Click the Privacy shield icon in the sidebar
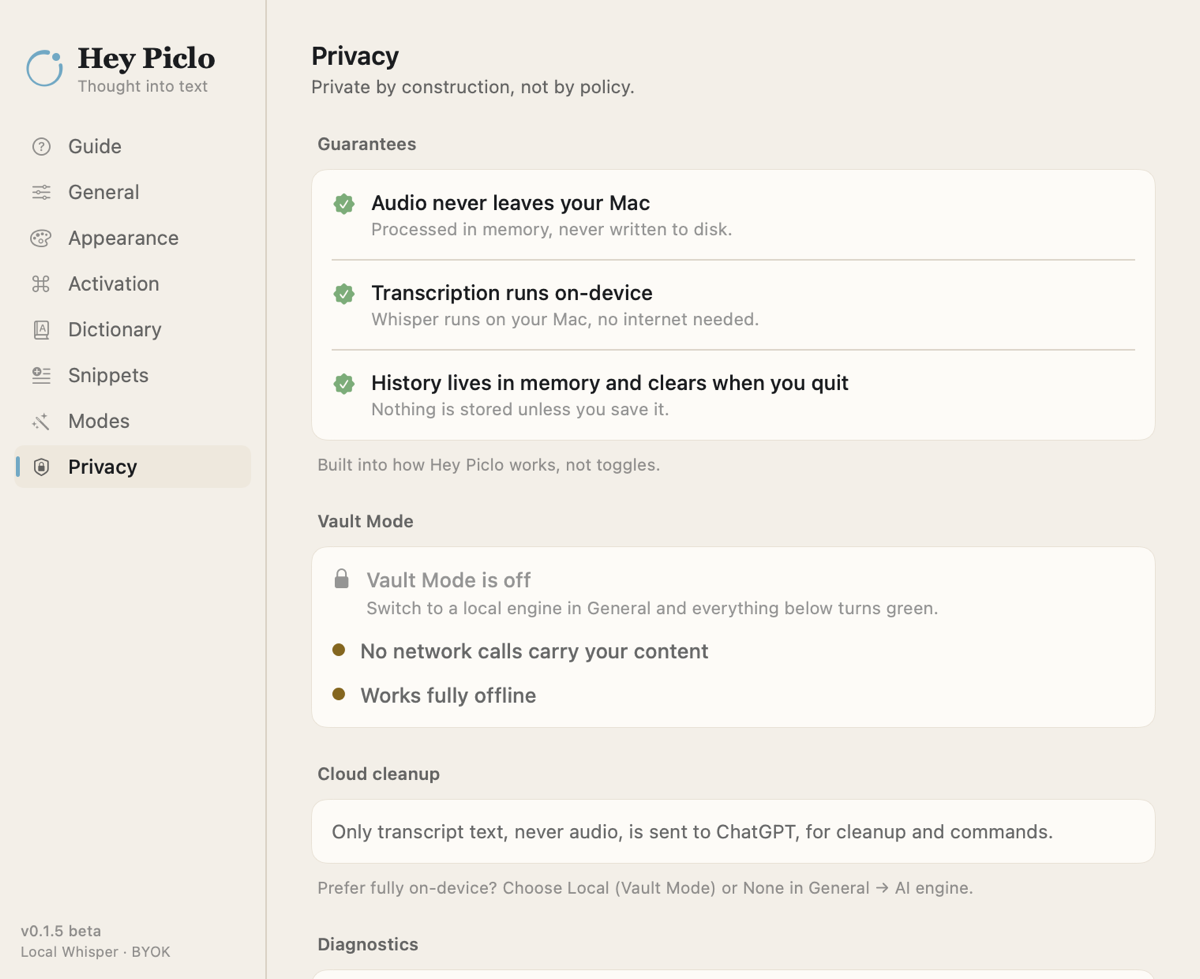This screenshot has height=979, width=1200. [41, 467]
